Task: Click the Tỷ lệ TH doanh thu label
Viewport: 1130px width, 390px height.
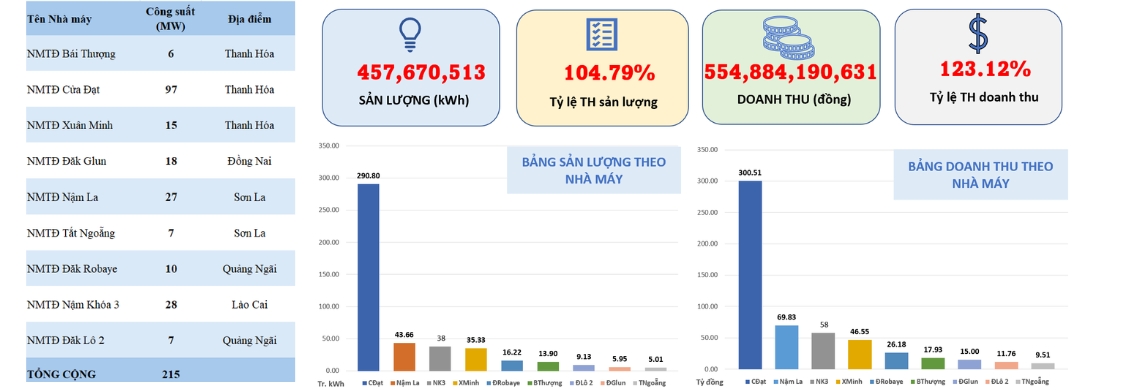Action: [x=983, y=97]
